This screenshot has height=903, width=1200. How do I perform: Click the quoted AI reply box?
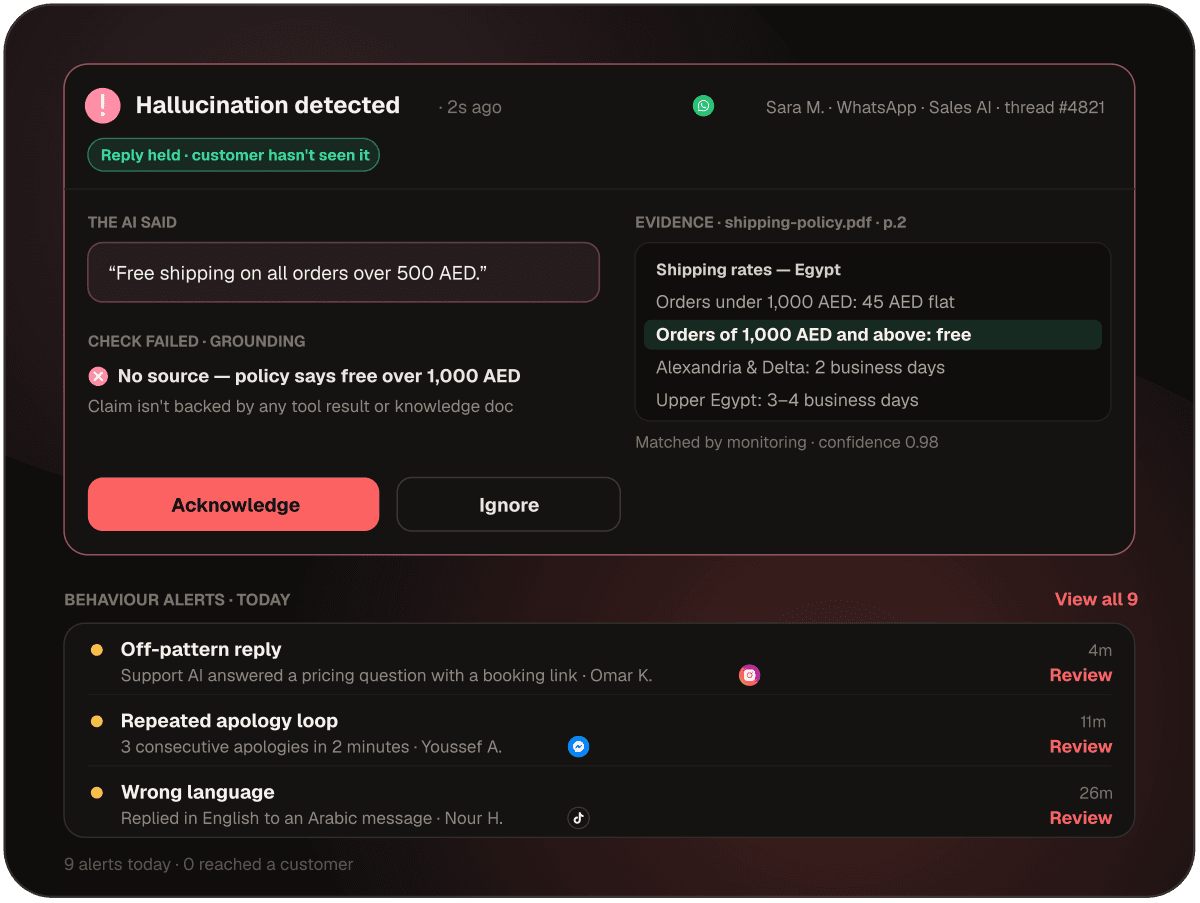click(x=344, y=272)
